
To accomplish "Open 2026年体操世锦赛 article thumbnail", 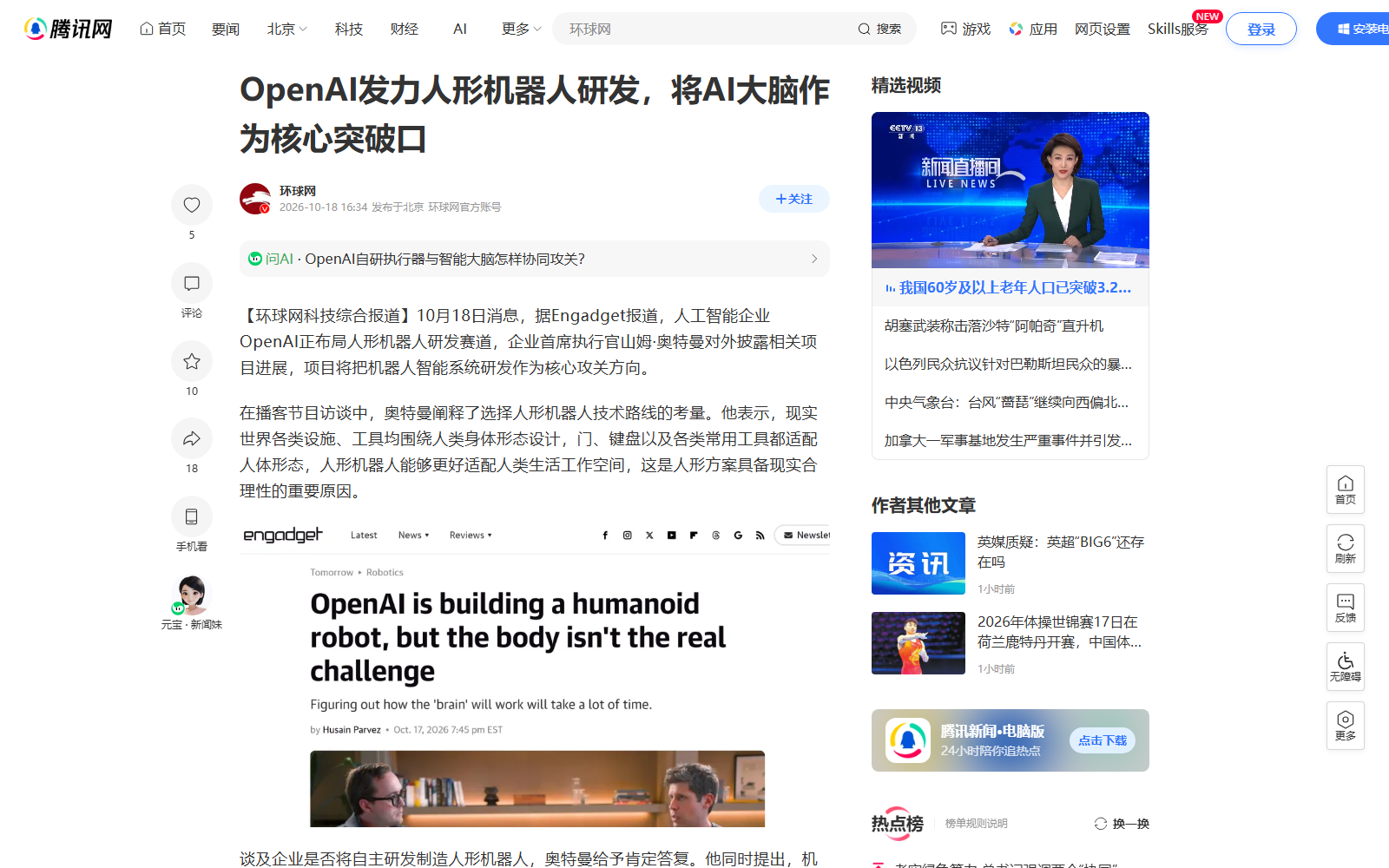I will tap(918, 643).
